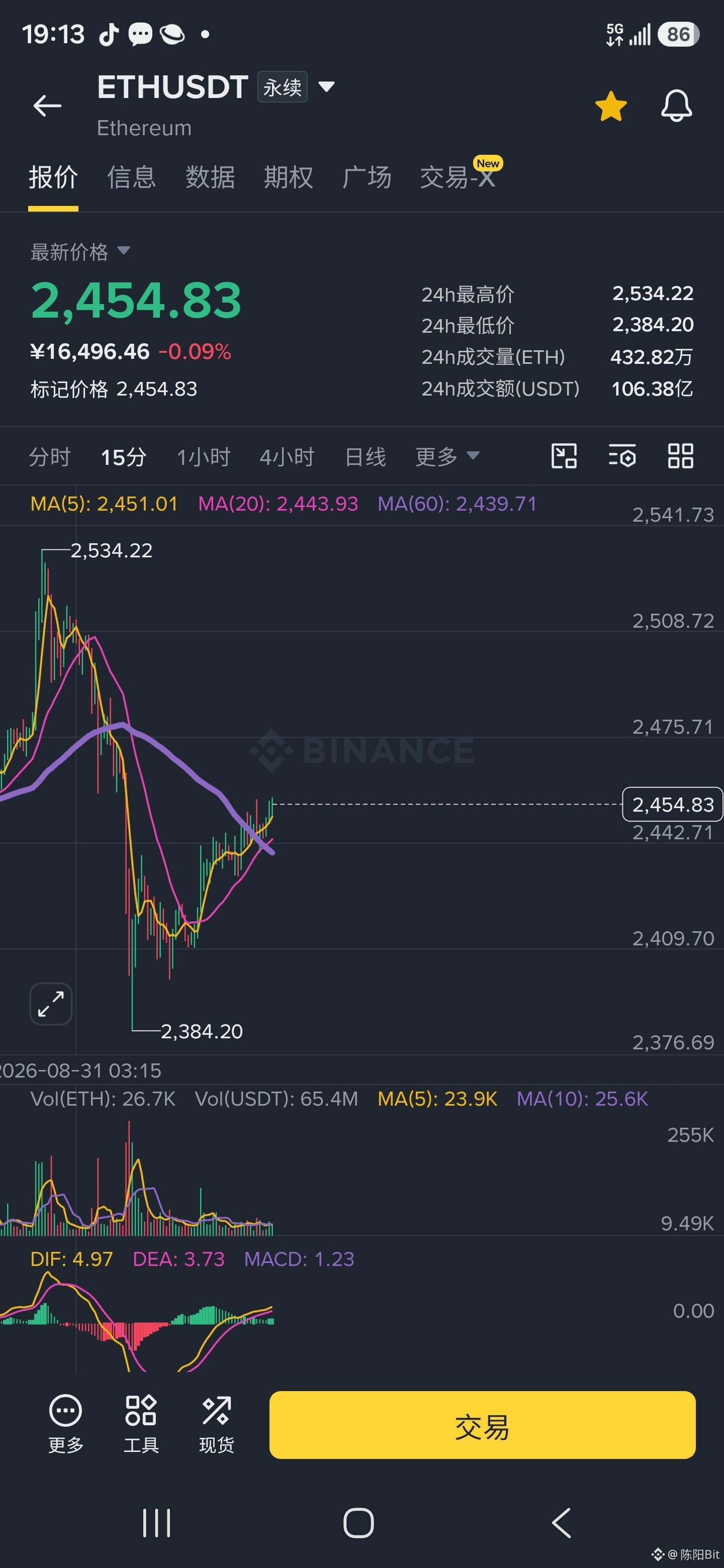Tap the 永续 contract type badge
The height and width of the screenshot is (1568, 724).
(282, 87)
